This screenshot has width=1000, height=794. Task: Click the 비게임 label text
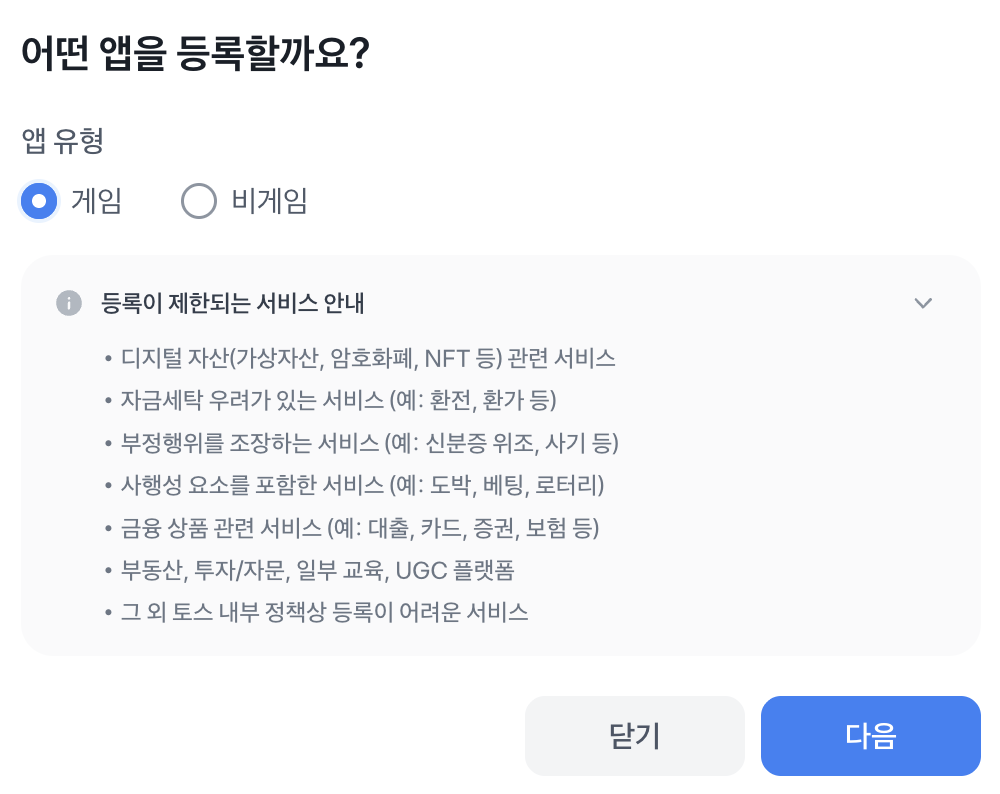269,201
